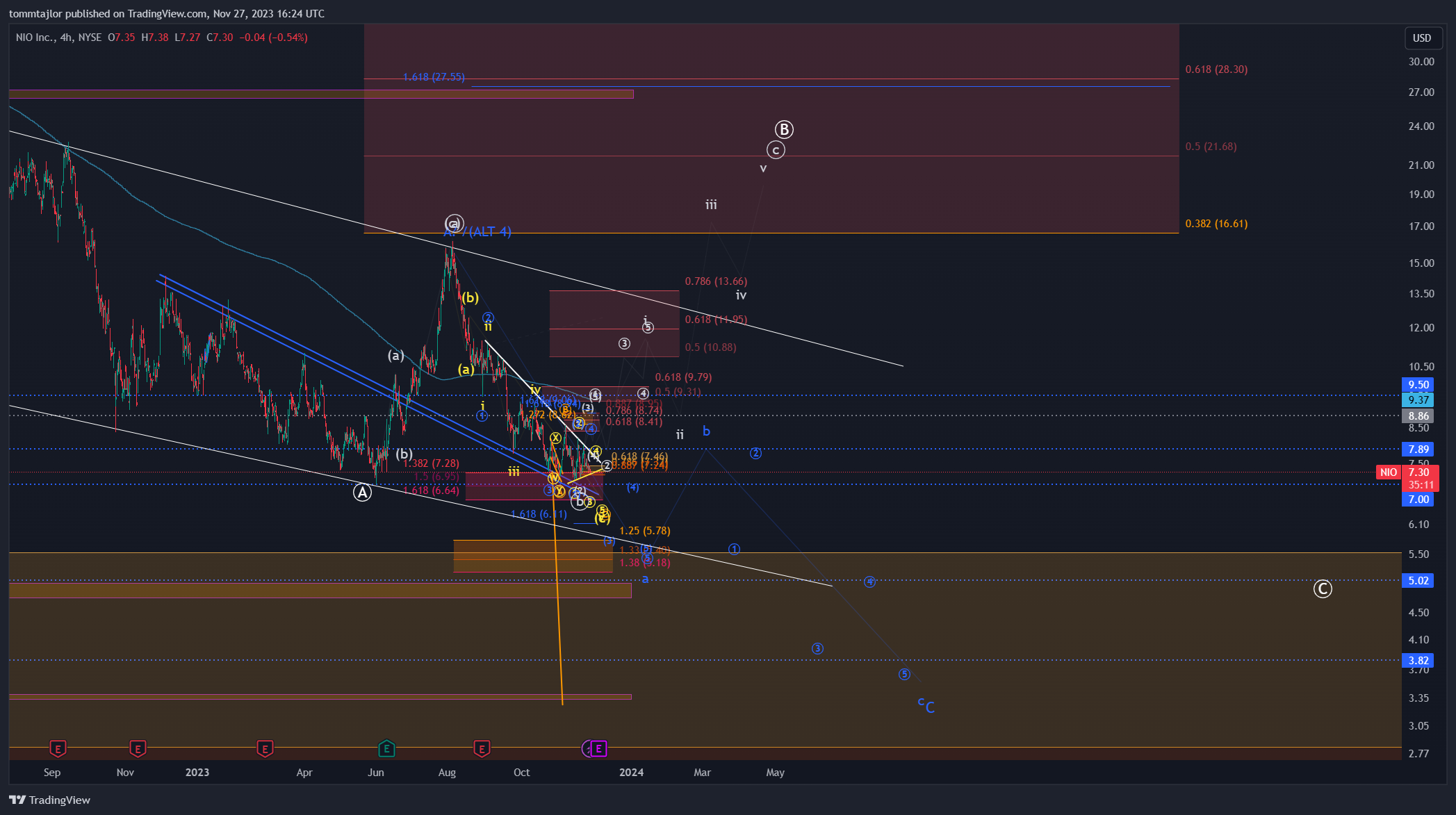
Task: Click the 9.50 blue price level label
Action: [x=1418, y=384]
